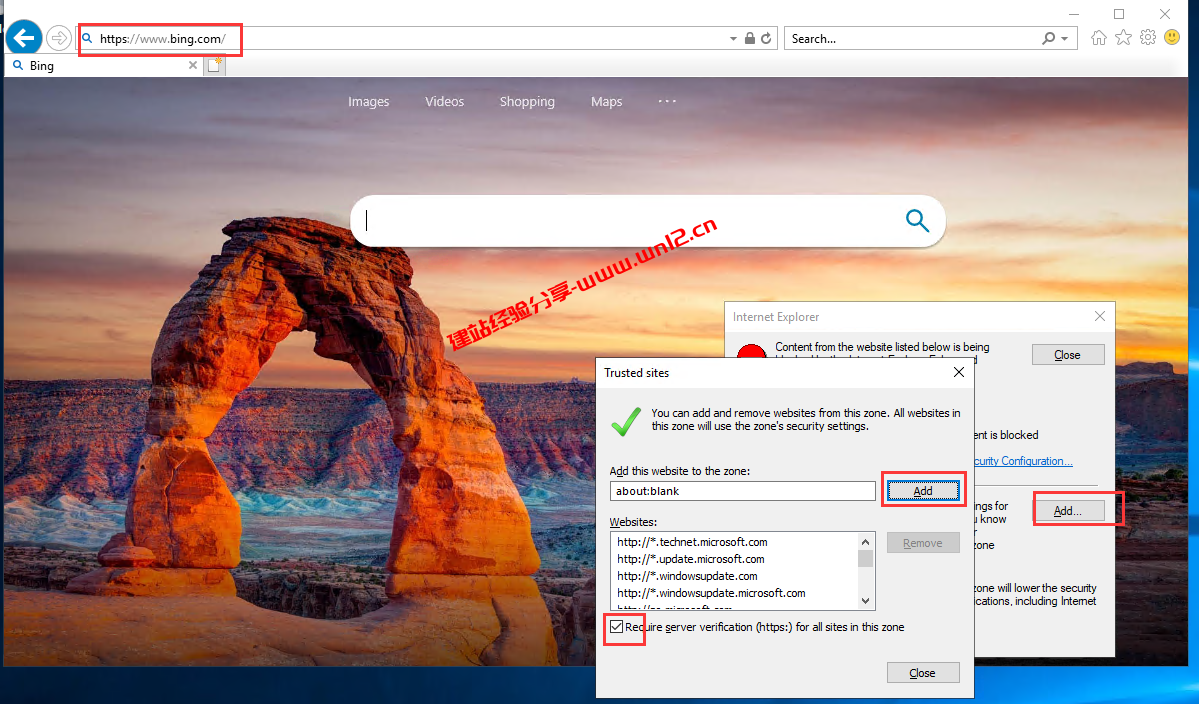
Task: Click the browser Back arrow button
Action: (x=24, y=39)
